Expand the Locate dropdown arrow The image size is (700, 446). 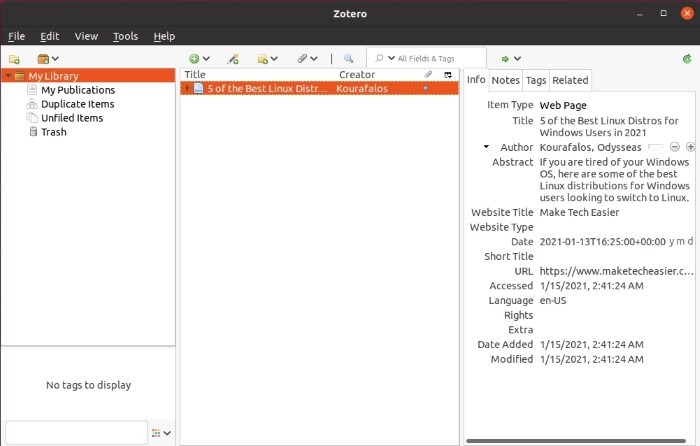(517, 59)
